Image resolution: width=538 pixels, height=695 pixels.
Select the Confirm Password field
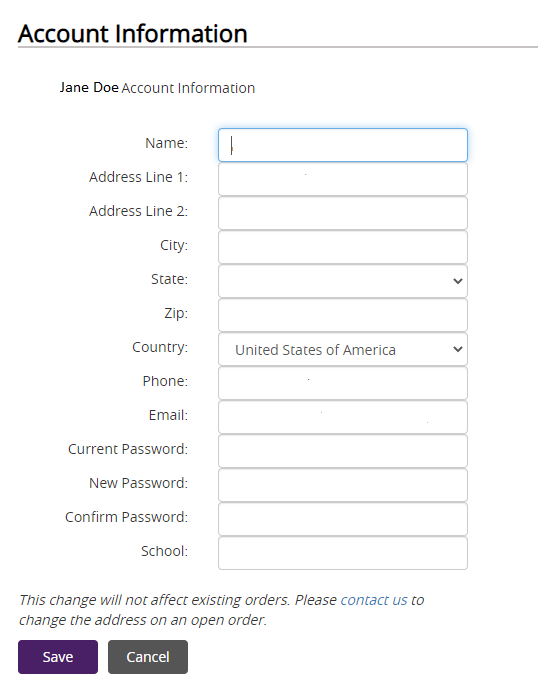[343, 519]
